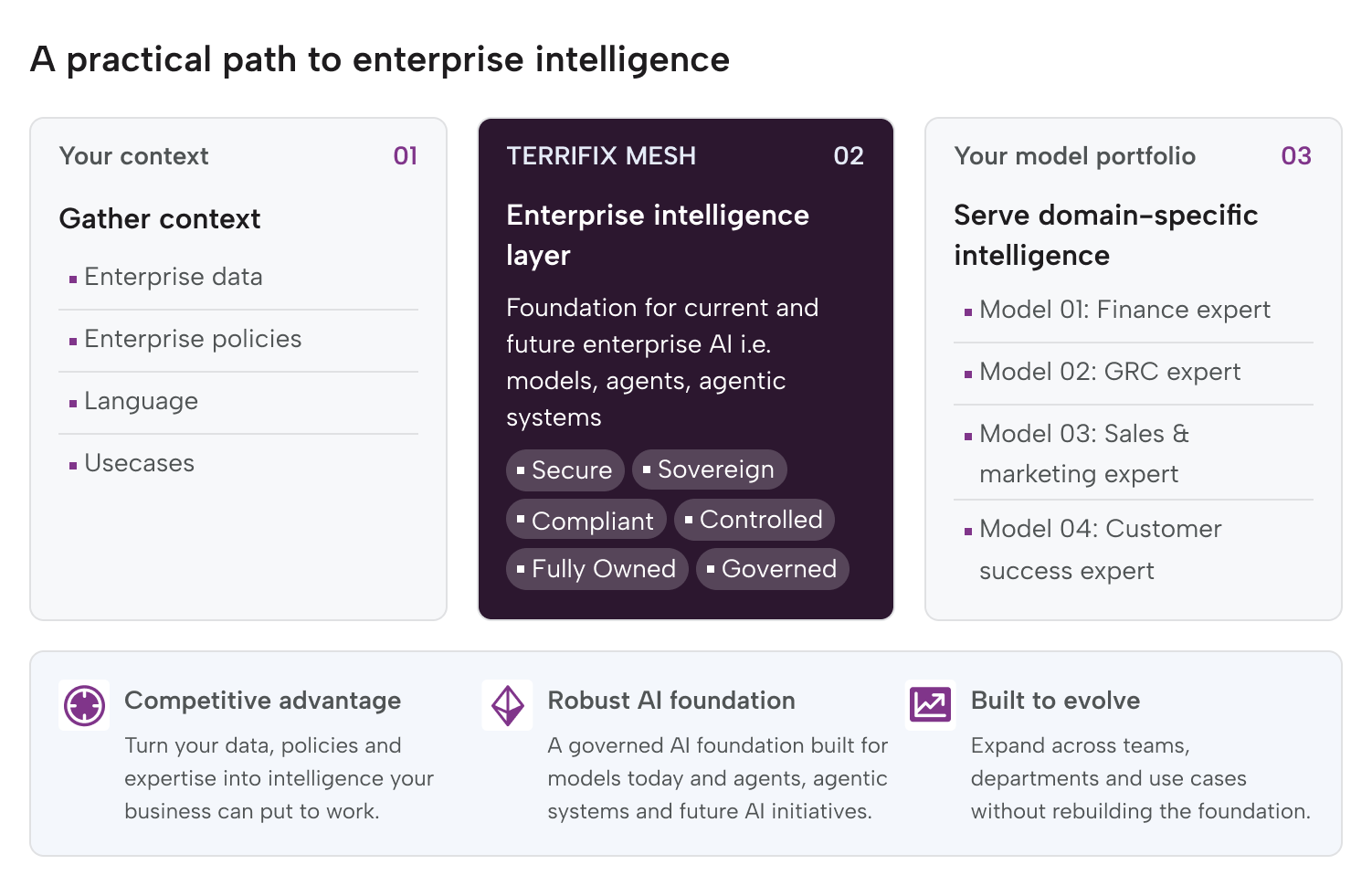Select the Governed tag pill
This screenshot has width=1372, height=886.
pos(773,569)
